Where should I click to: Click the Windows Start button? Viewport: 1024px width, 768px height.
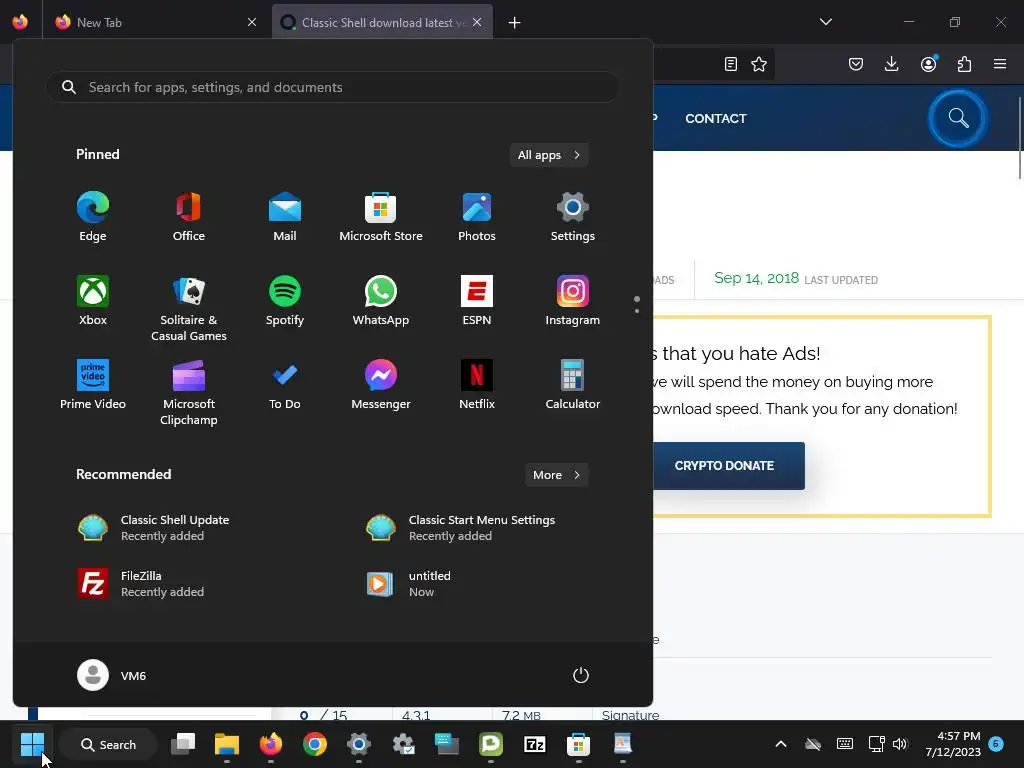[32, 744]
